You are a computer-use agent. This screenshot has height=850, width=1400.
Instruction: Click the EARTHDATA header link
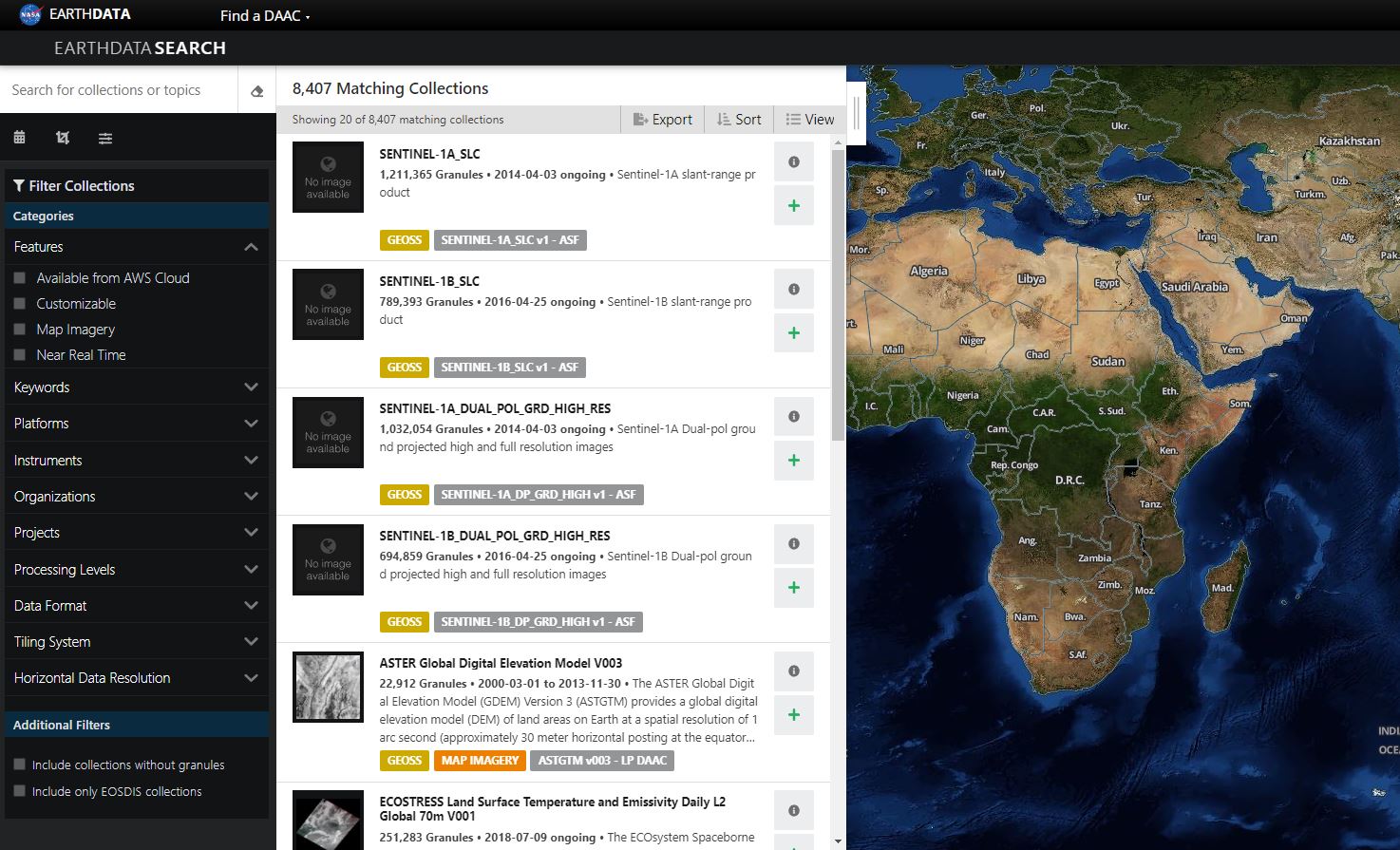90,14
